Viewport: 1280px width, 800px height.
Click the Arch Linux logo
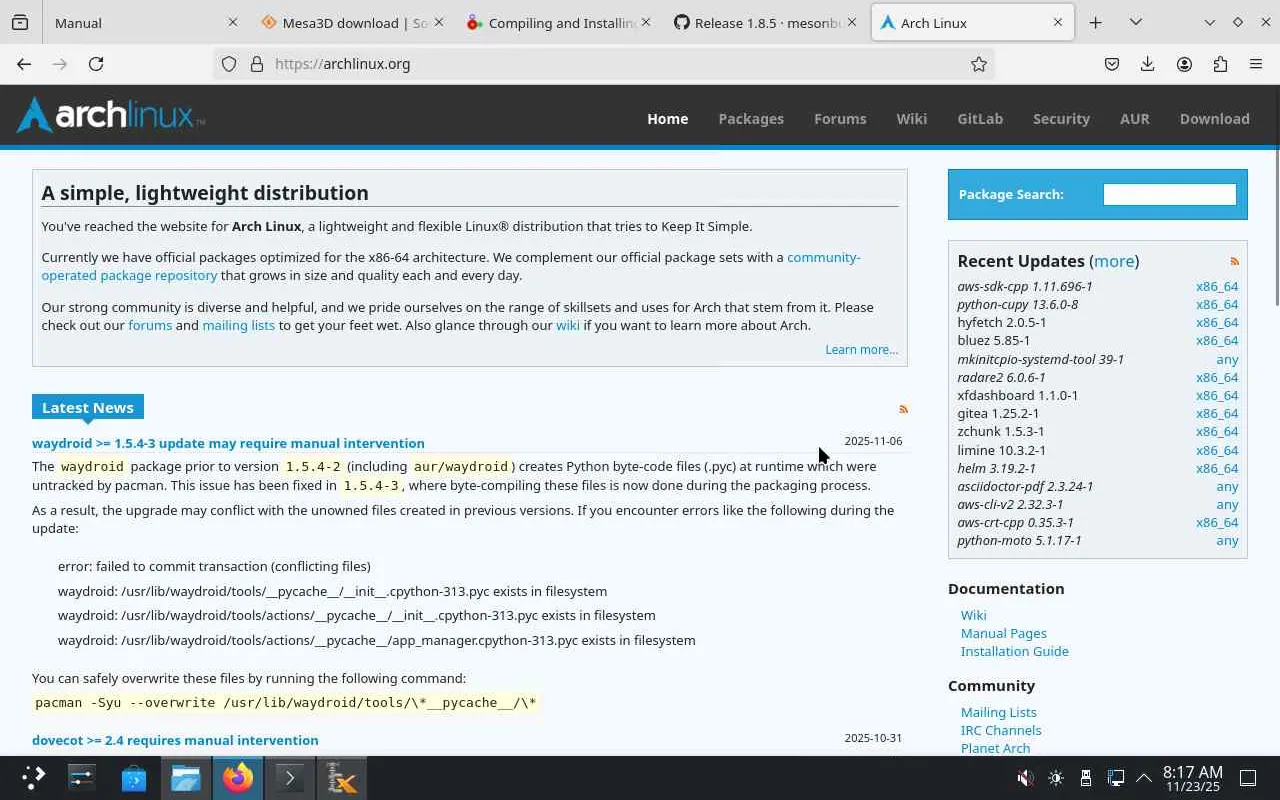[111, 115]
